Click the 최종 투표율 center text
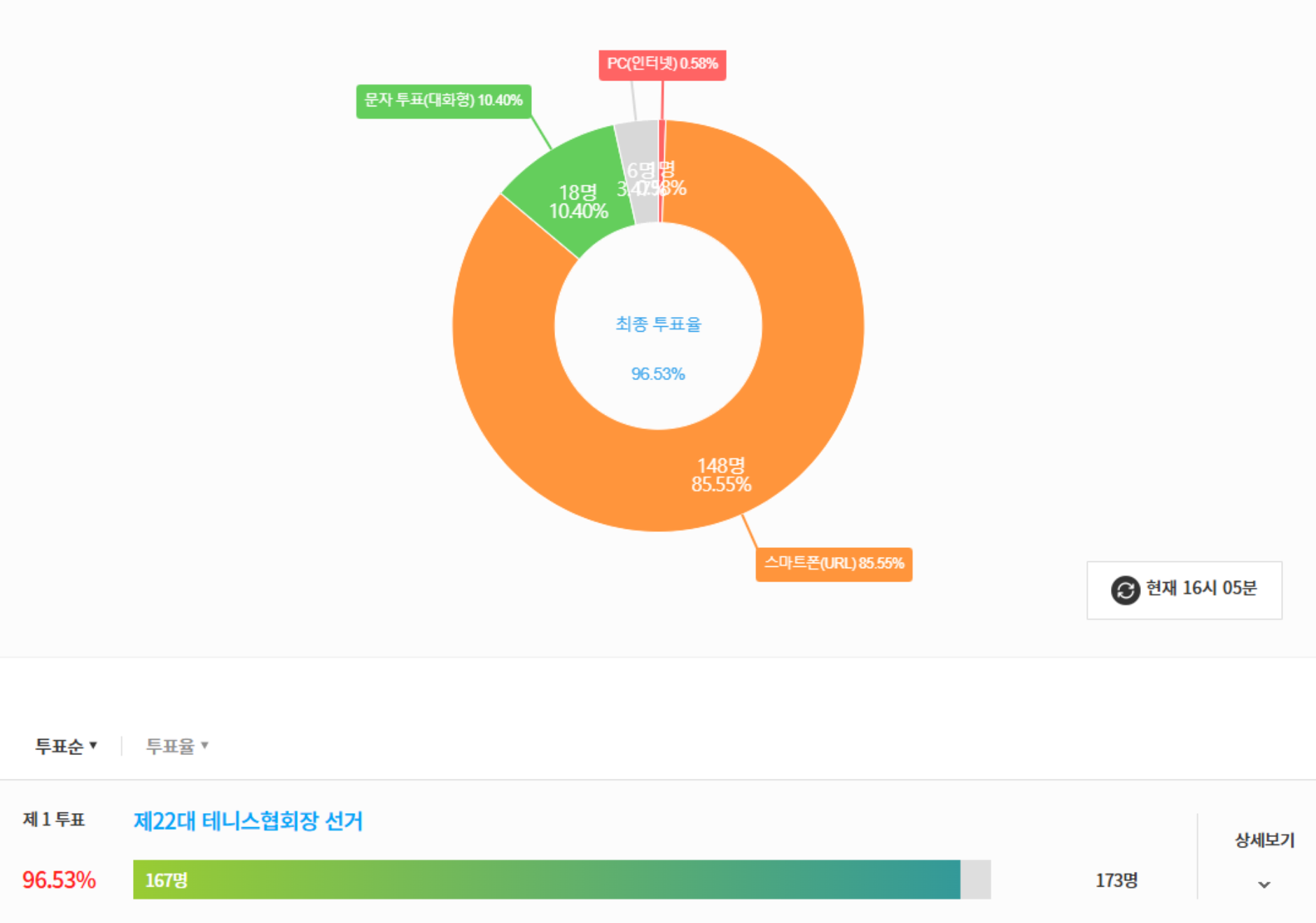 pos(658,325)
